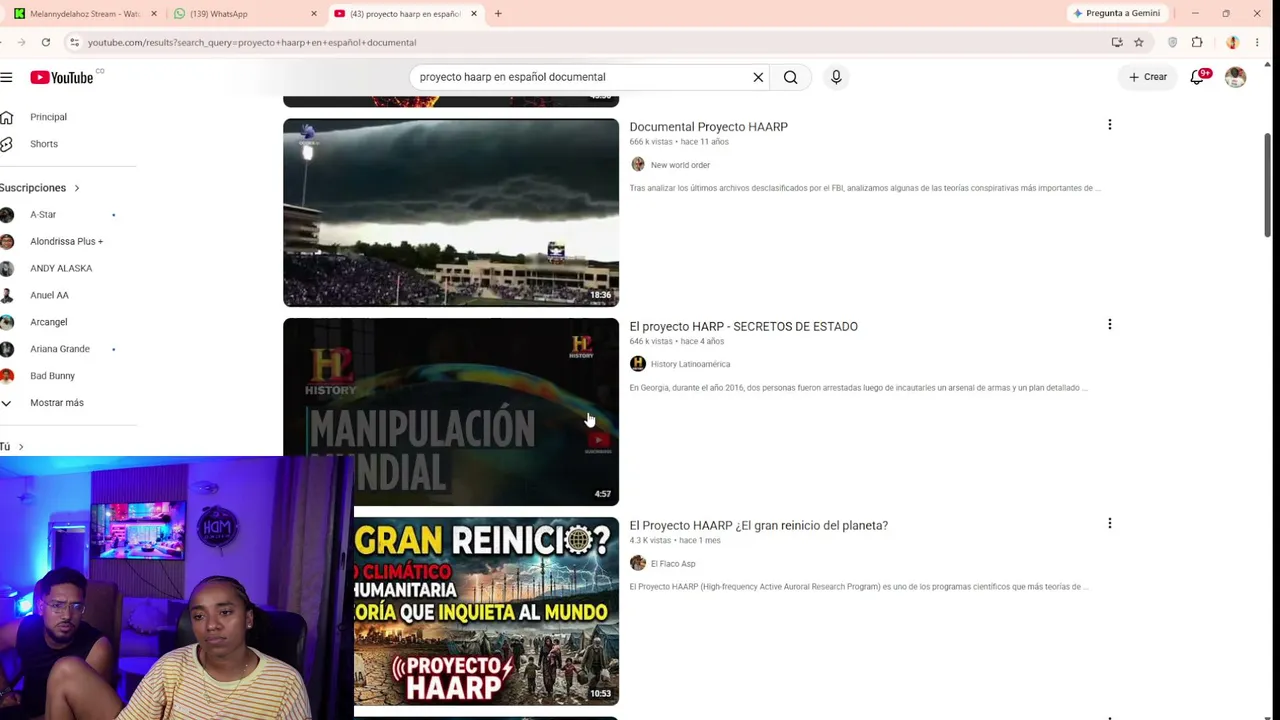The height and width of the screenshot is (720, 1280).
Task: Run the search with the magnifier button
Action: pos(791,77)
